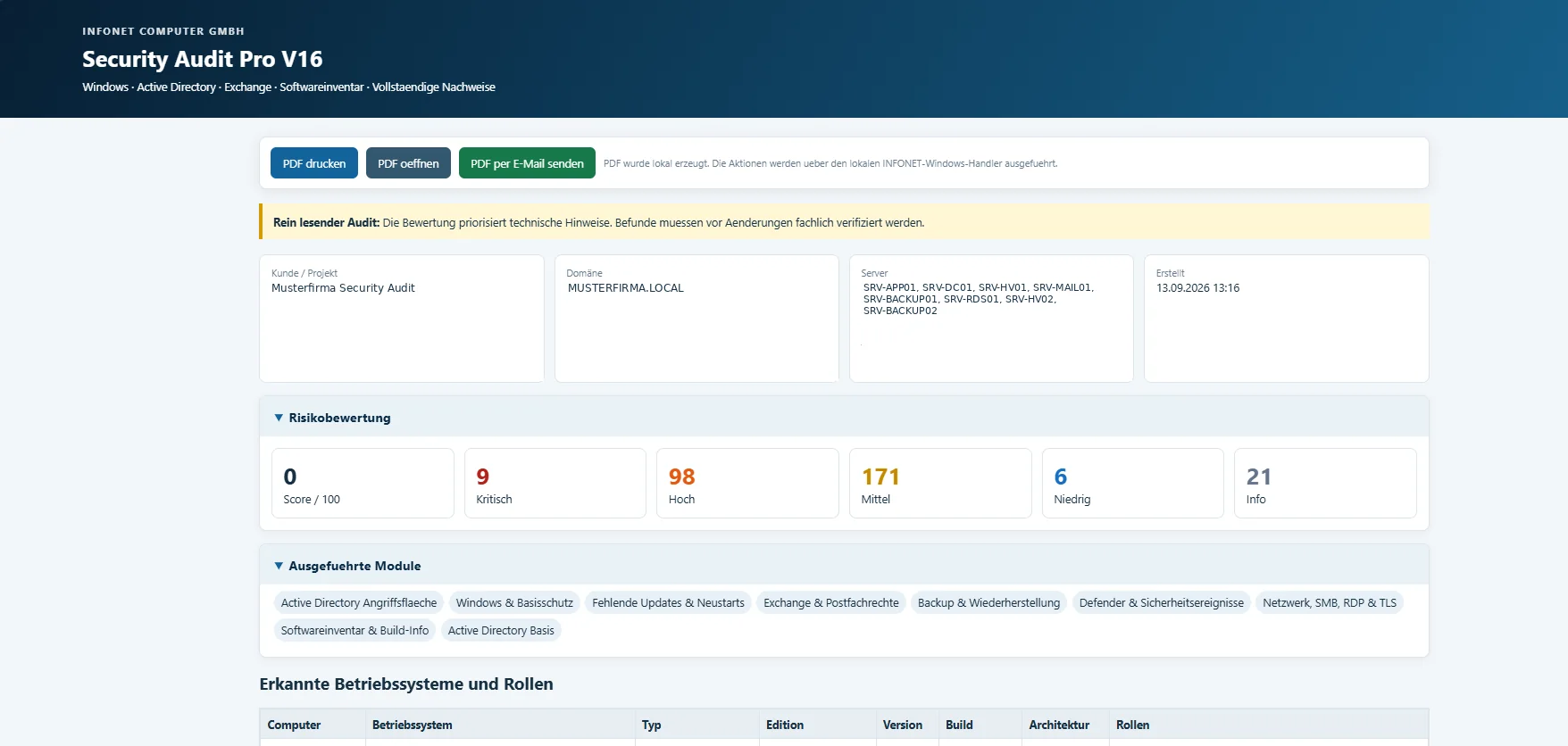Image resolution: width=1568 pixels, height=746 pixels.
Task: Click the Hoch count card showing 98
Action: click(x=747, y=483)
